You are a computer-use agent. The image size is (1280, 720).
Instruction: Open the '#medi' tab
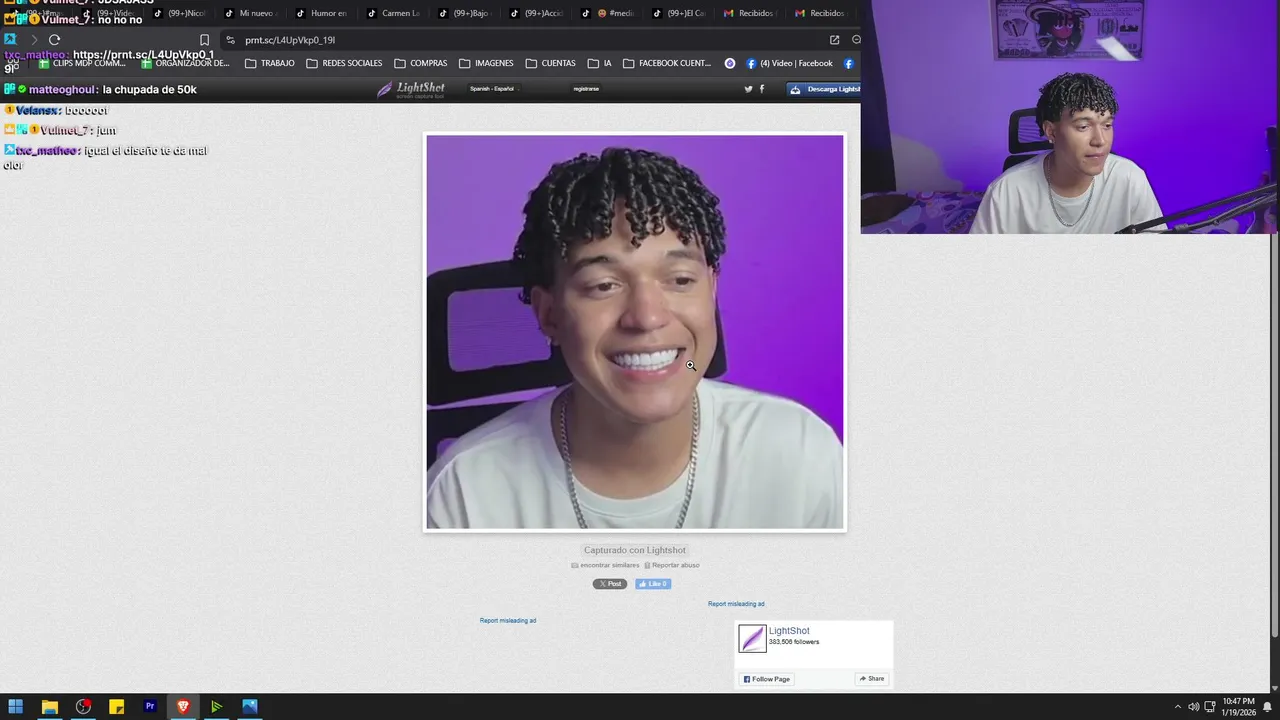(608, 13)
